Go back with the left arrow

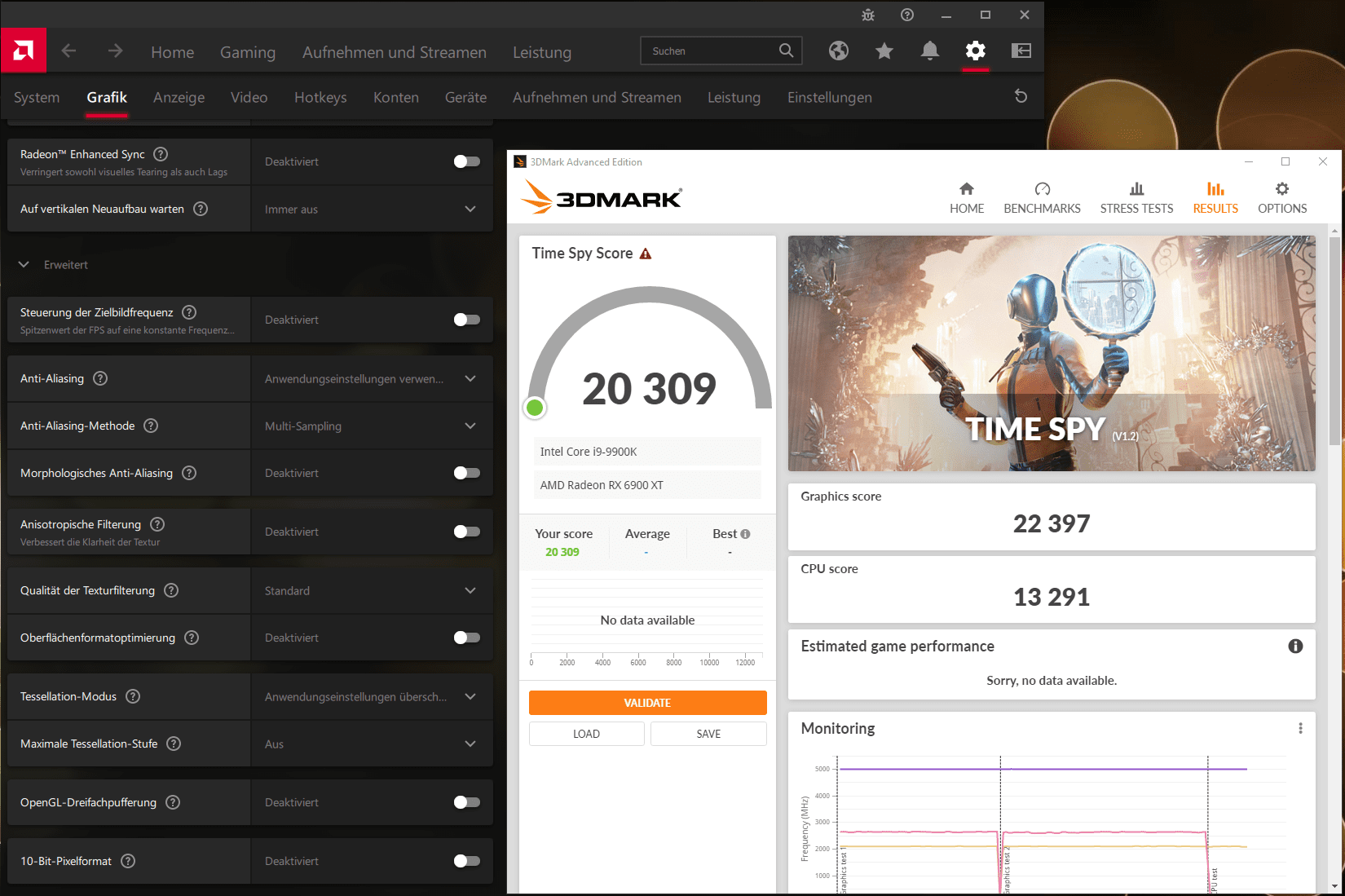tap(69, 51)
